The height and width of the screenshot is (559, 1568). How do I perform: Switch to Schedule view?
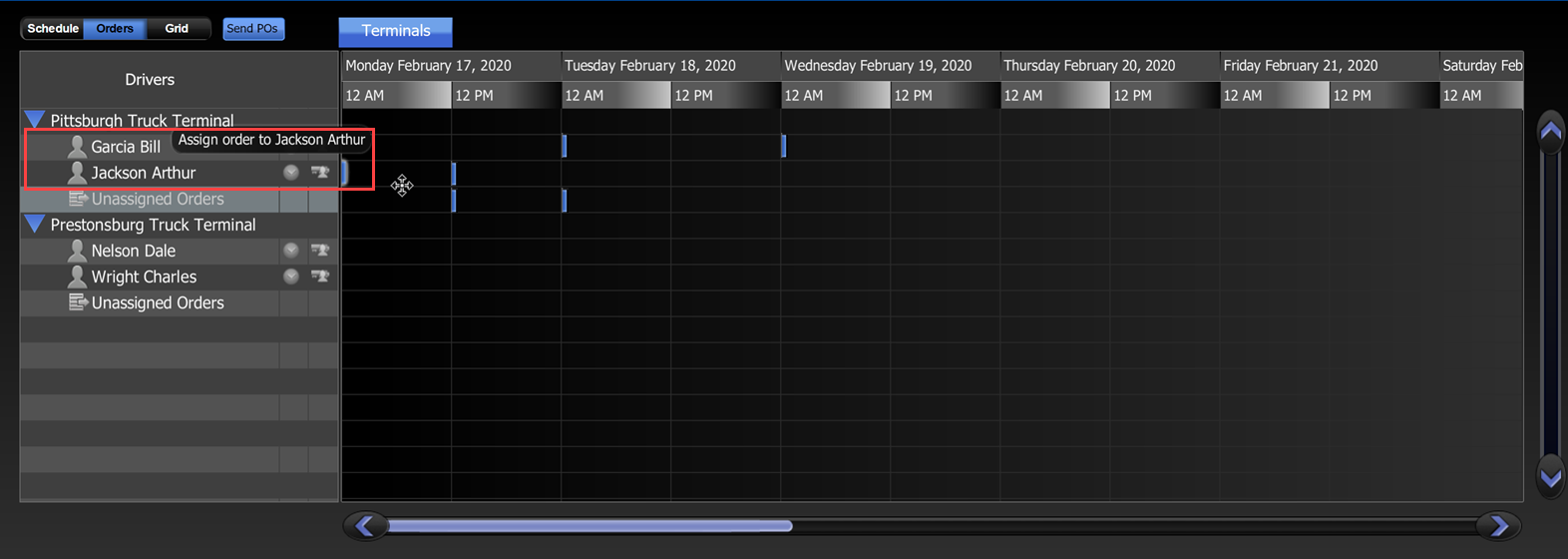pyautogui.click(x=53, y=29)
